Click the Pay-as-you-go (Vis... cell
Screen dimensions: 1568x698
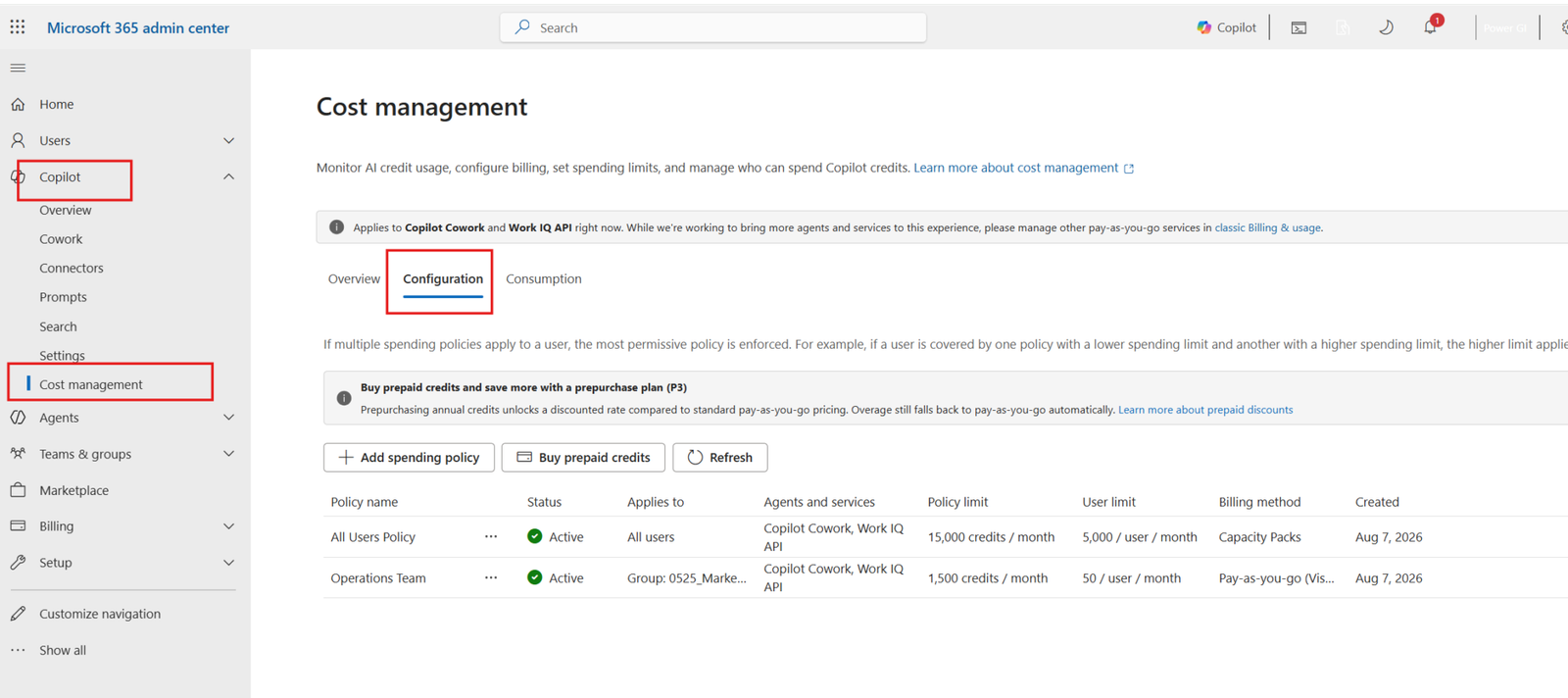click(1276, 578)
